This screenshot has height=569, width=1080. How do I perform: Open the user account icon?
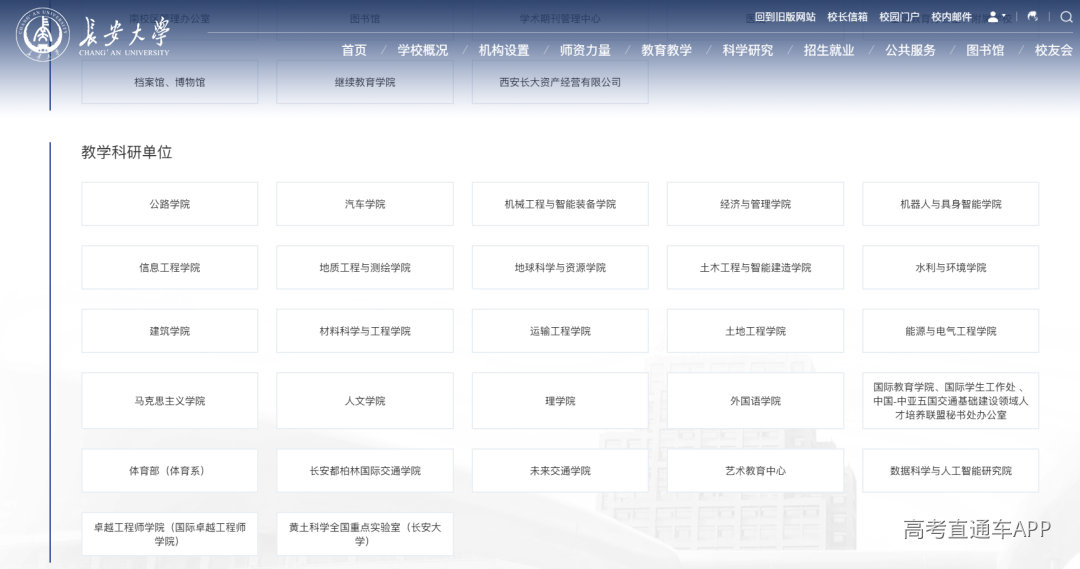pos(993,17)
